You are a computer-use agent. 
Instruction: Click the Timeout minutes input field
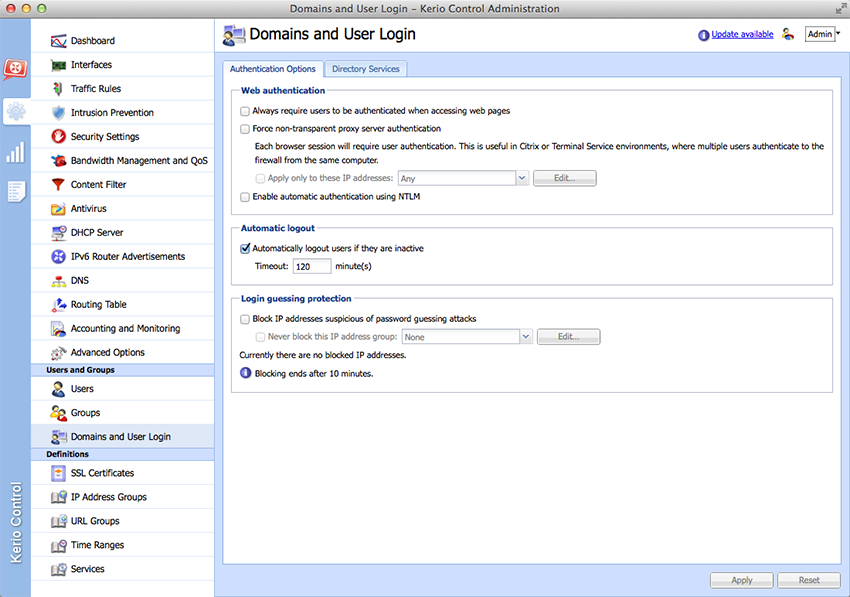click(312, 266)
